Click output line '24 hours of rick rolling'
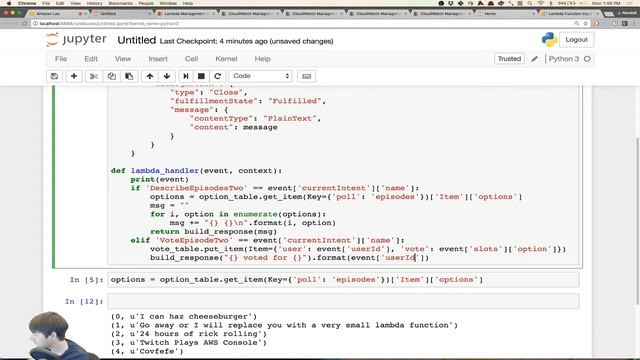Image resolution: width=640 pixels, height=360 pixels. tap(189, 334)
